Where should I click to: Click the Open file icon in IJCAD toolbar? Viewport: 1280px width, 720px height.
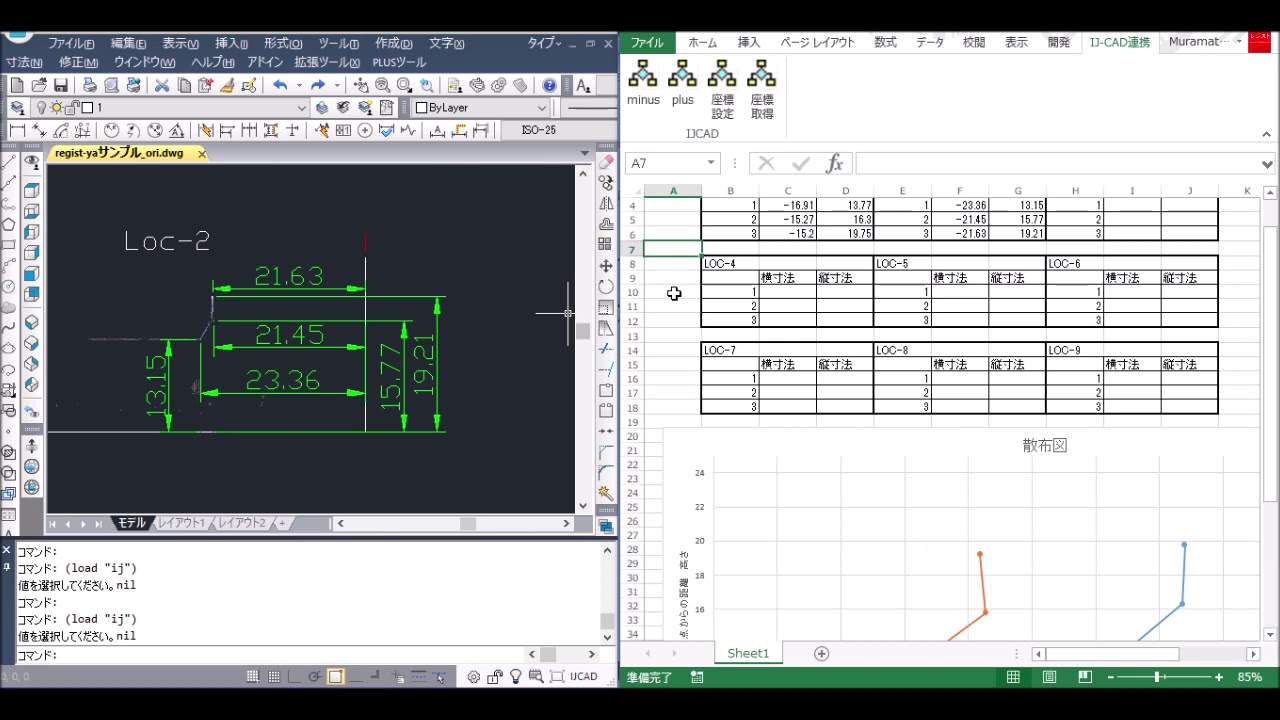pos(39,85)
